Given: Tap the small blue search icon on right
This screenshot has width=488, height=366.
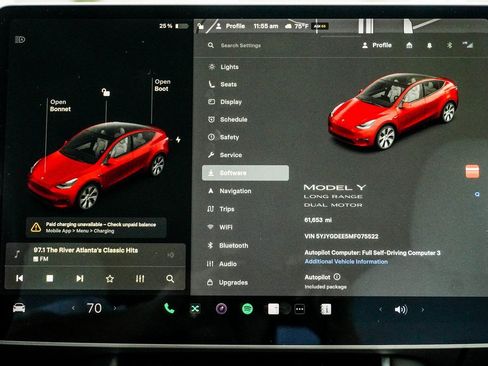Looking at the screenshot, I should [477, 194].
